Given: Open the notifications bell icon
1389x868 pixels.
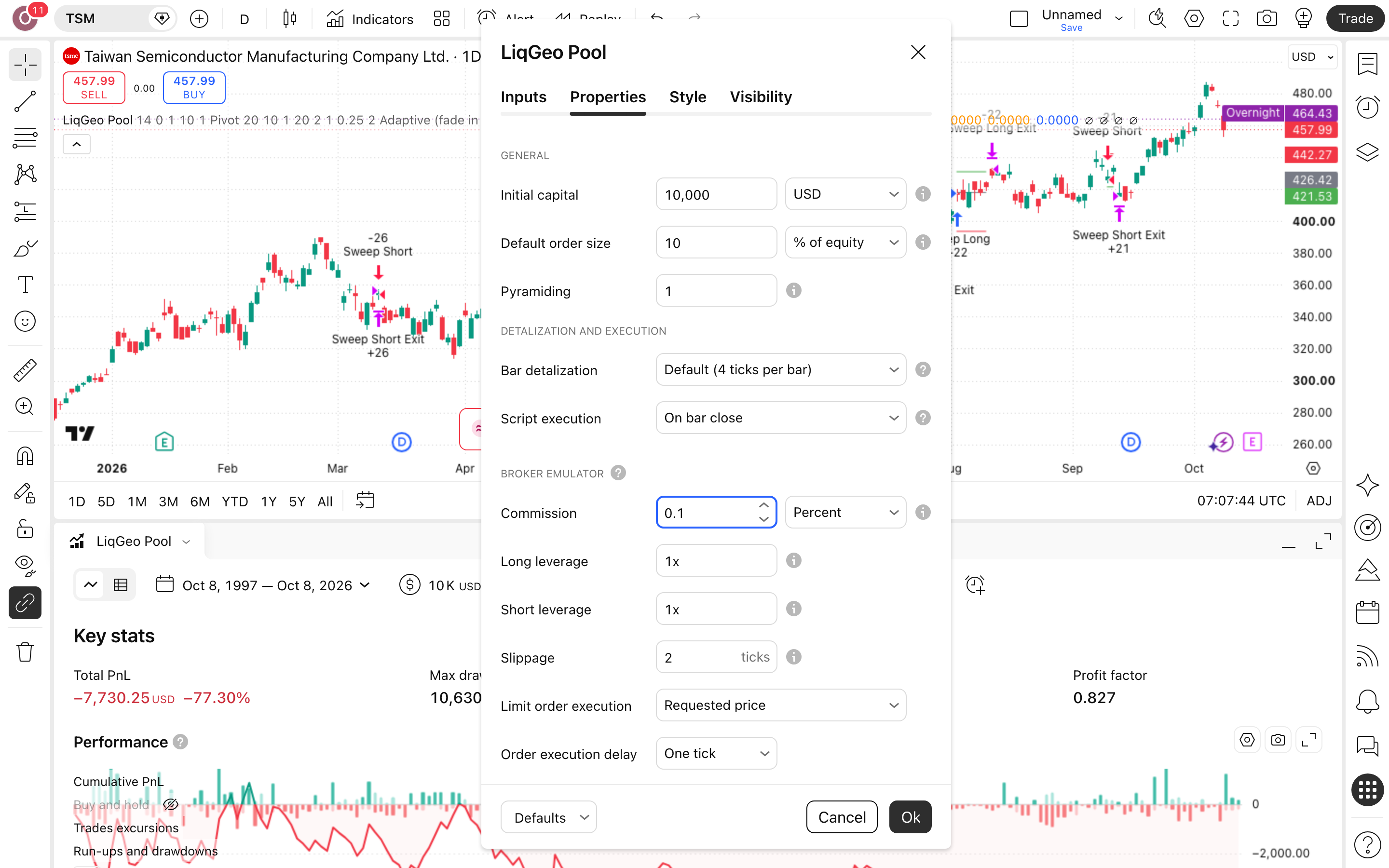Looking at the screenshot, I should point(1368,701).
